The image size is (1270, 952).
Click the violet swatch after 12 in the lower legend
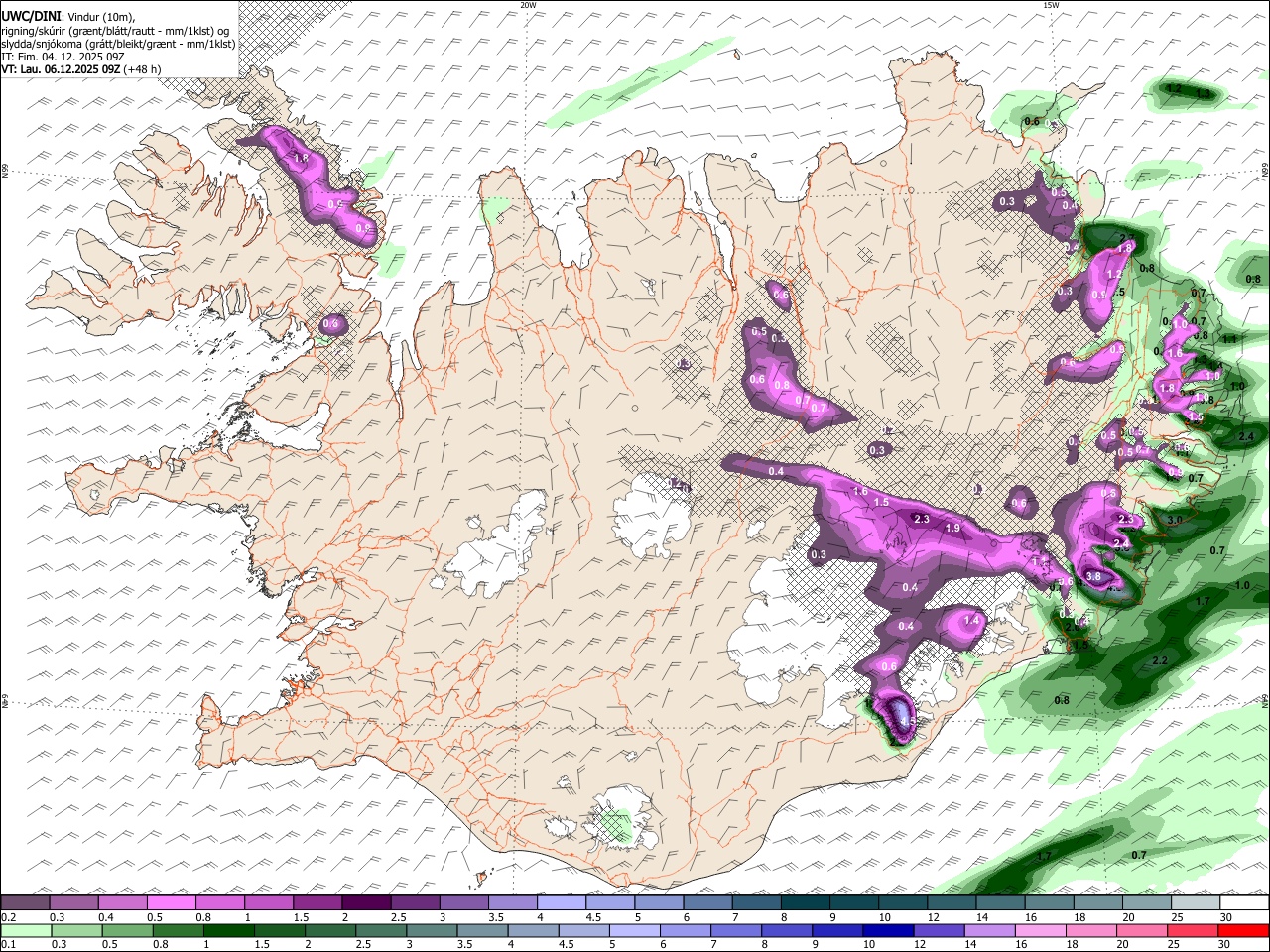click(938, 930)
